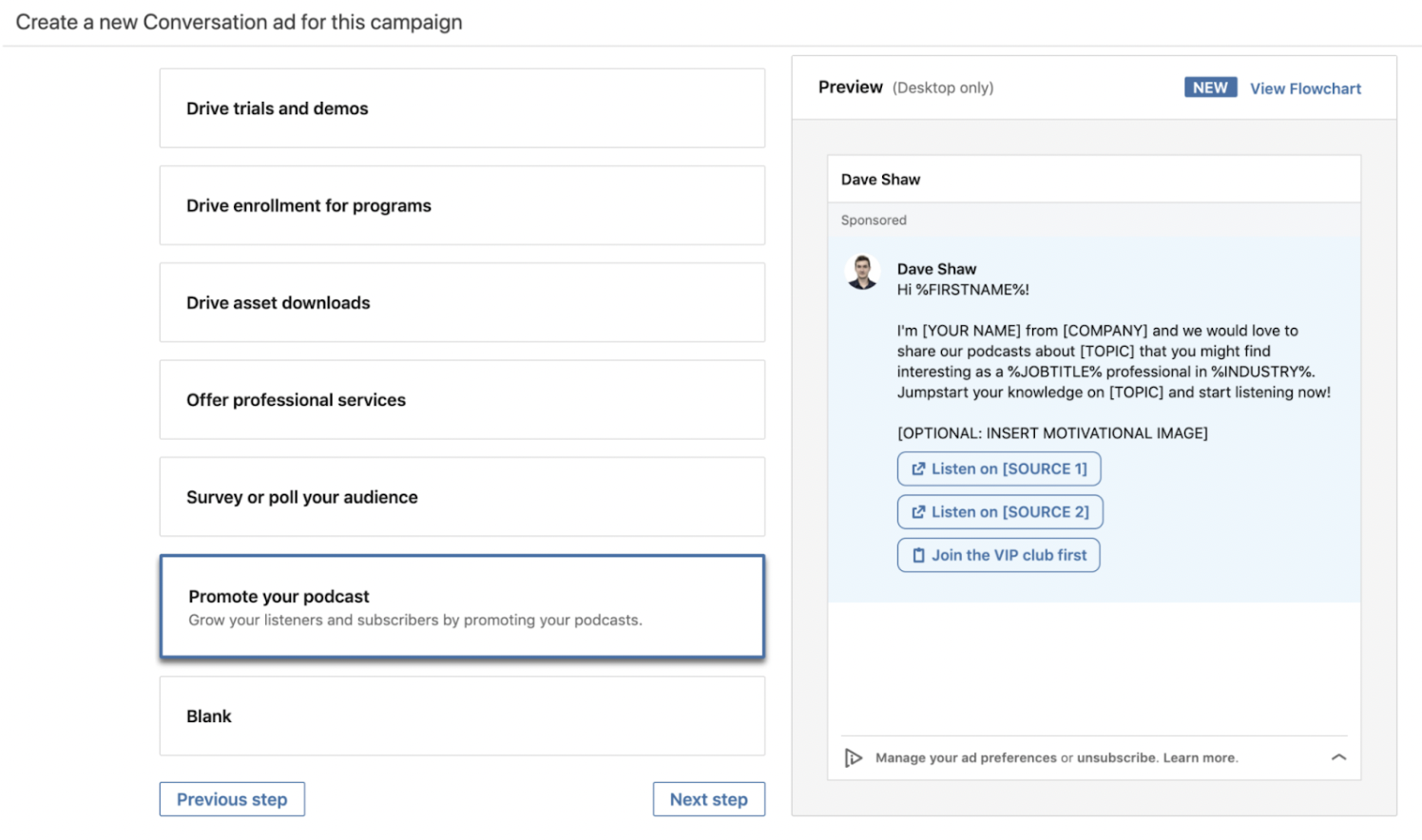Click the Previous step button
1422x840 pixels.
231,798
